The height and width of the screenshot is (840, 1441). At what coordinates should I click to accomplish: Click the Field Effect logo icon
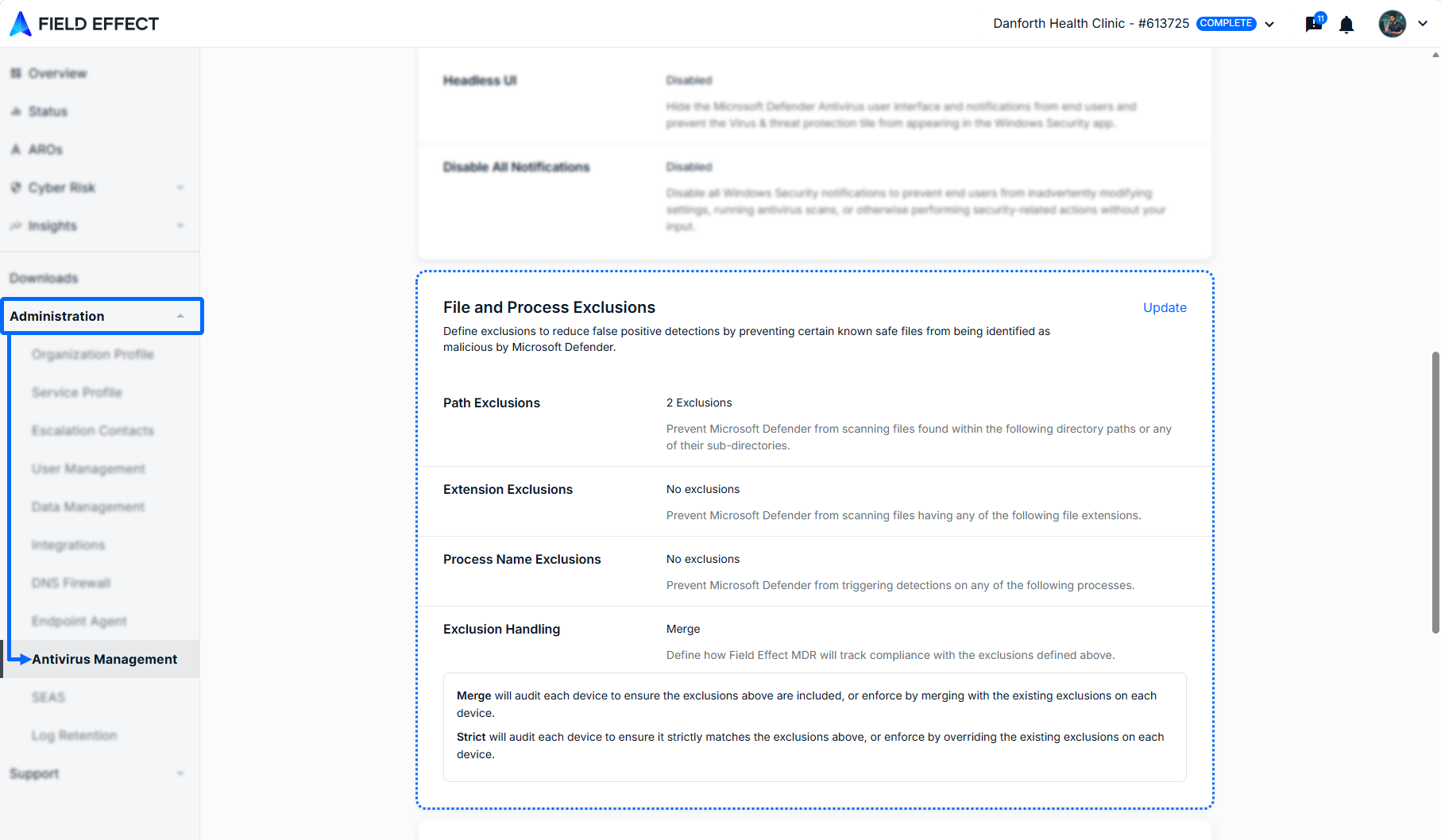(21, 24)
